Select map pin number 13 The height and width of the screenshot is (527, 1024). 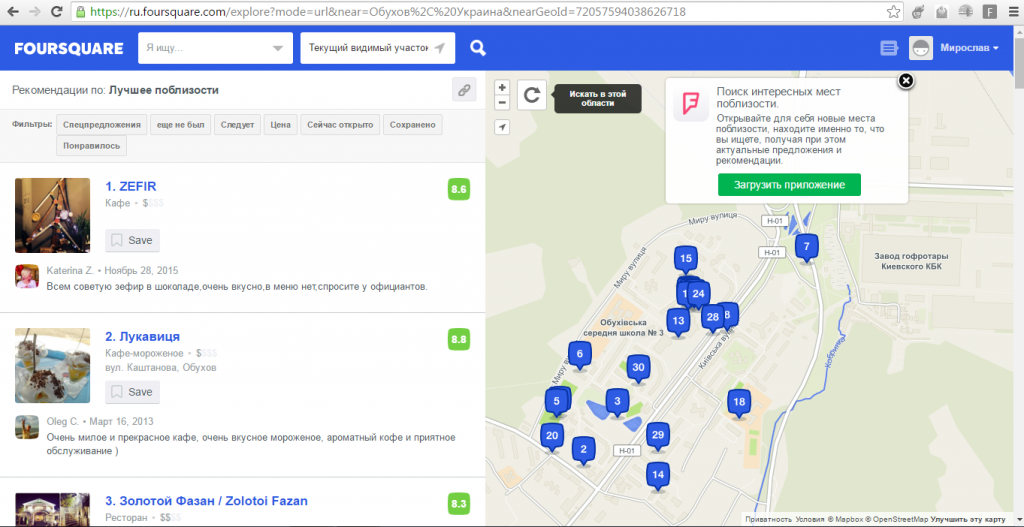pyautogui.click(x=678, y=323)
